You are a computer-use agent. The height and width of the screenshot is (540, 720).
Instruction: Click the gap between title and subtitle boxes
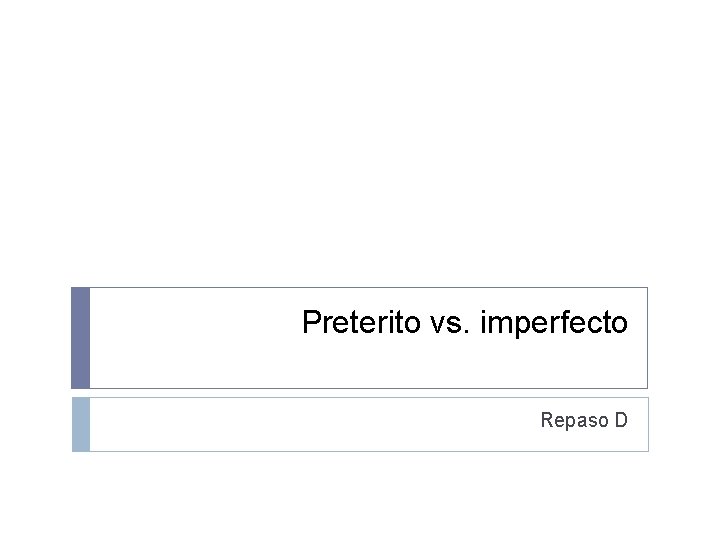pos(360,393)
